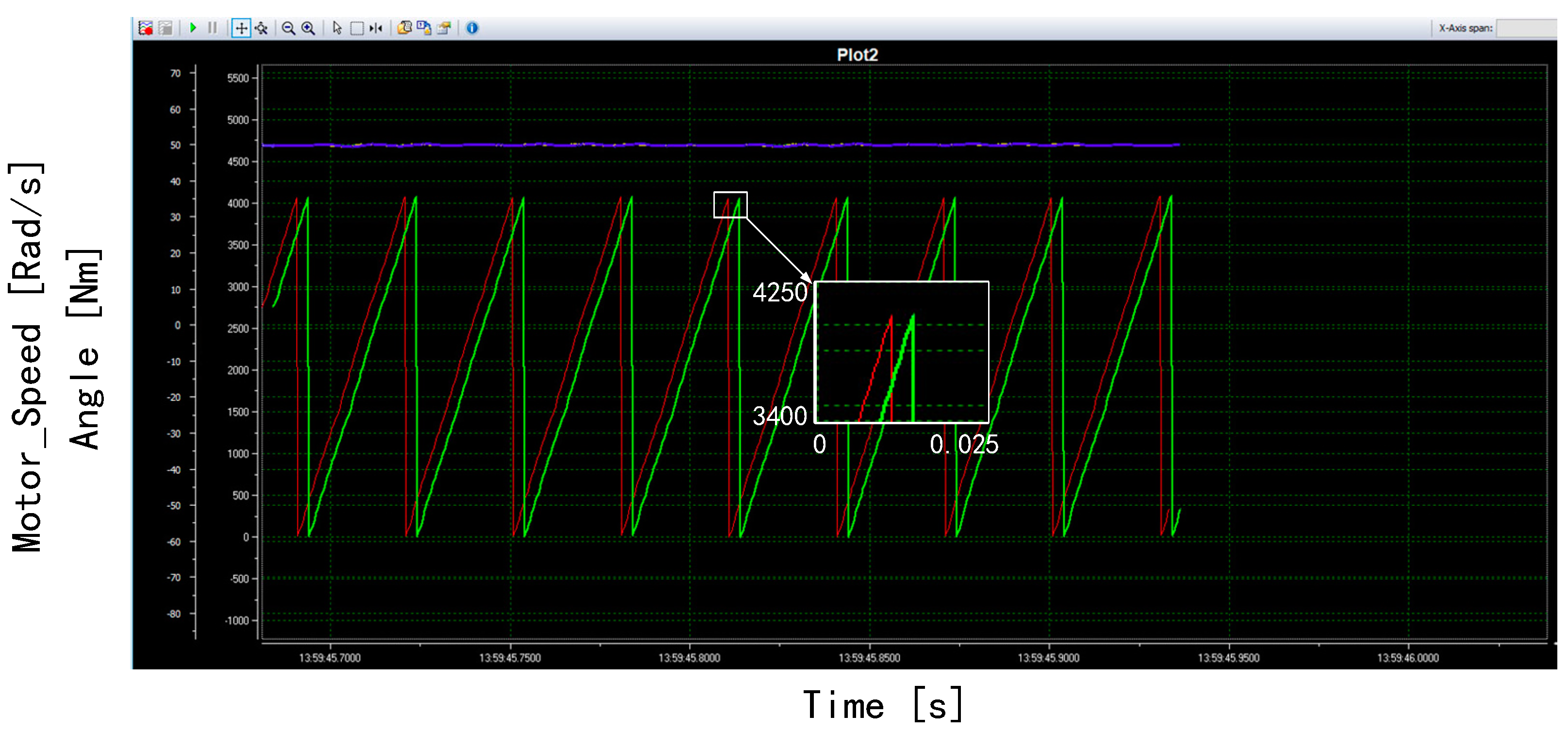Image resolution: width=1568 pixels, height=732 pixels.
Task: Click the export image toolbar icon
Action: pyautogui.click(x=444, y=28)
